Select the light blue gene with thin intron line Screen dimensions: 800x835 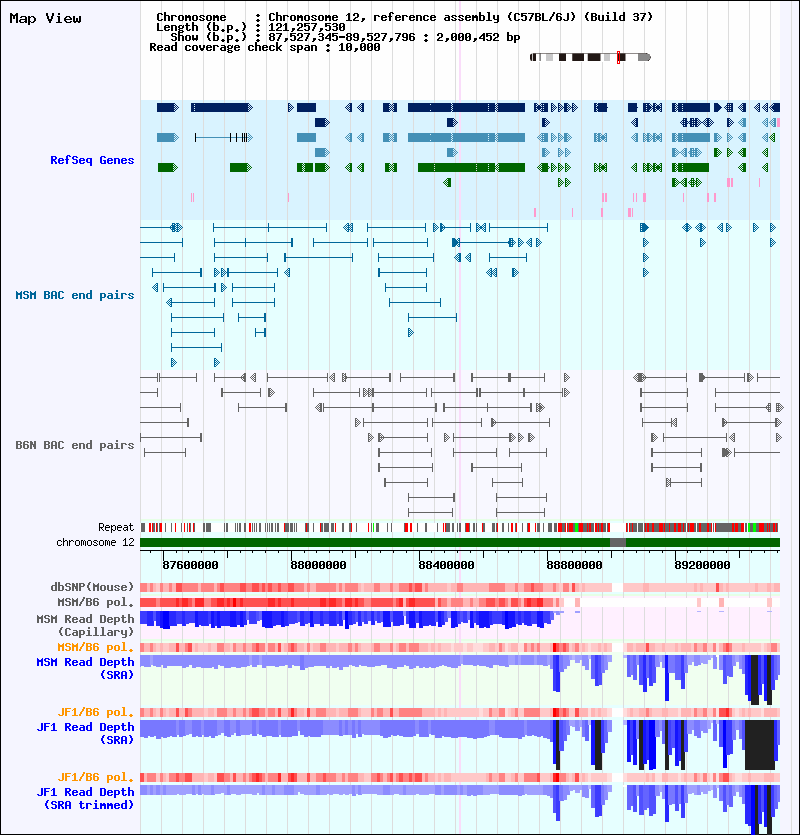coord(224,138)
